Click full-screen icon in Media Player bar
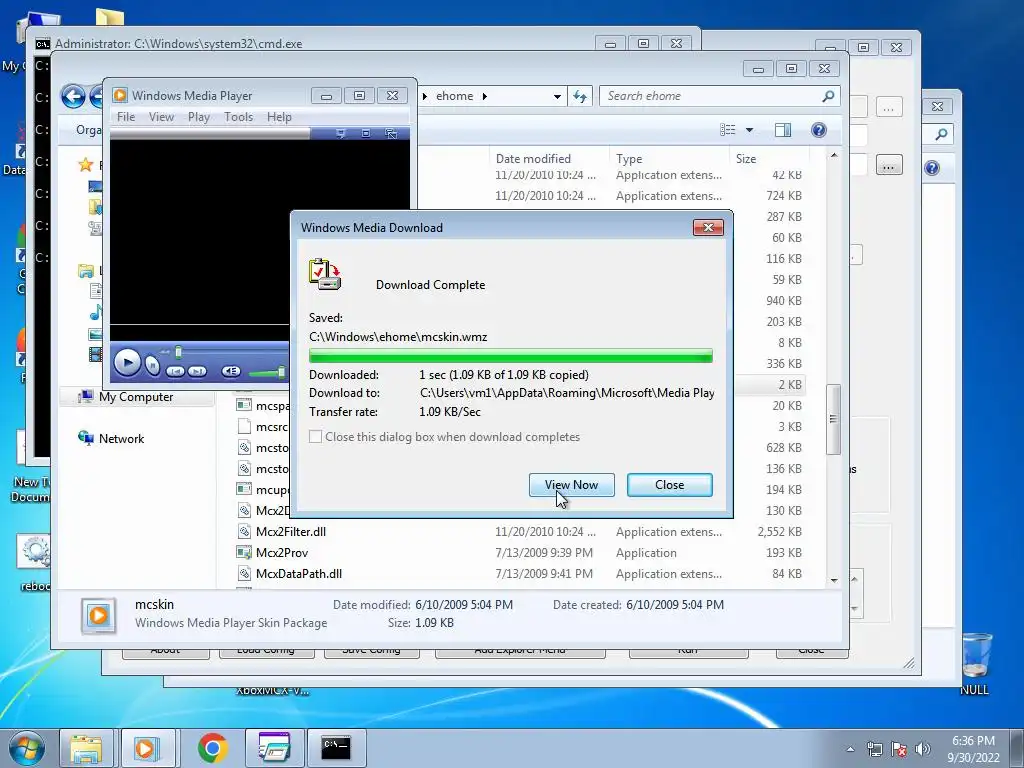The image size is (1024, 768). [x=366, y=133]
